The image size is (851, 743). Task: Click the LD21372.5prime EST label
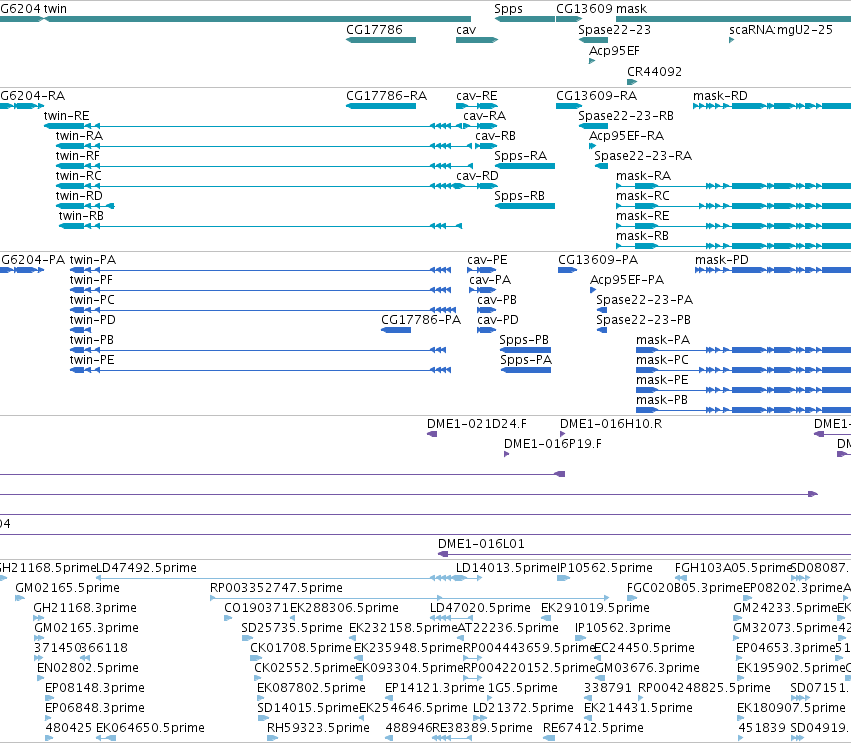[x=523, y=708]
